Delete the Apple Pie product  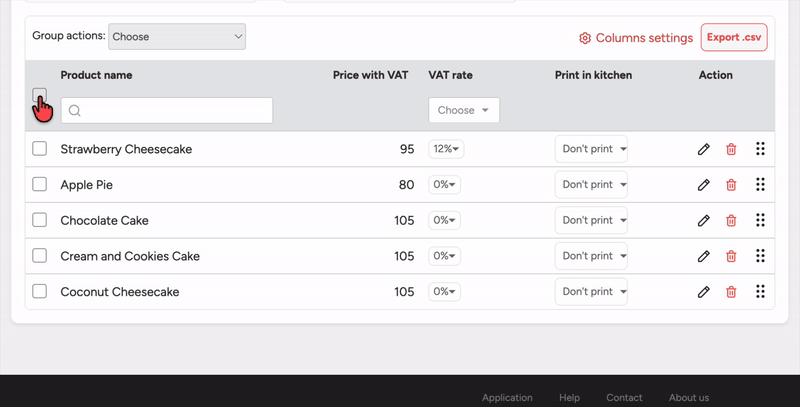pyautogui.click(x=731, y=185)
